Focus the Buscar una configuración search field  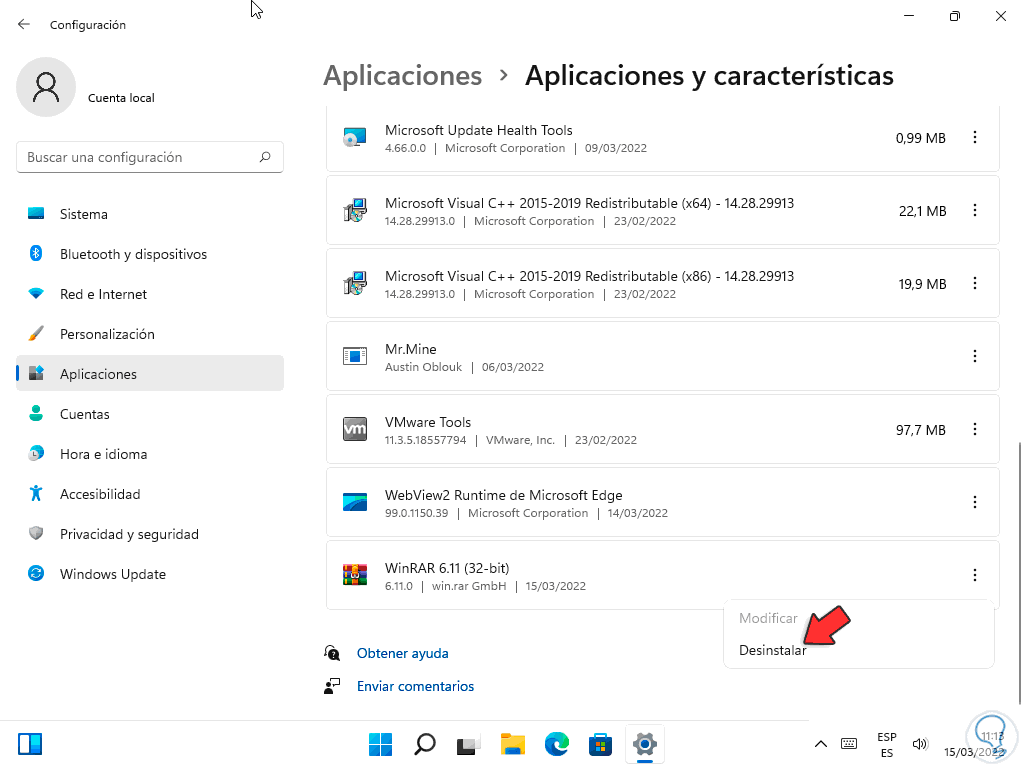pos(150,157)
